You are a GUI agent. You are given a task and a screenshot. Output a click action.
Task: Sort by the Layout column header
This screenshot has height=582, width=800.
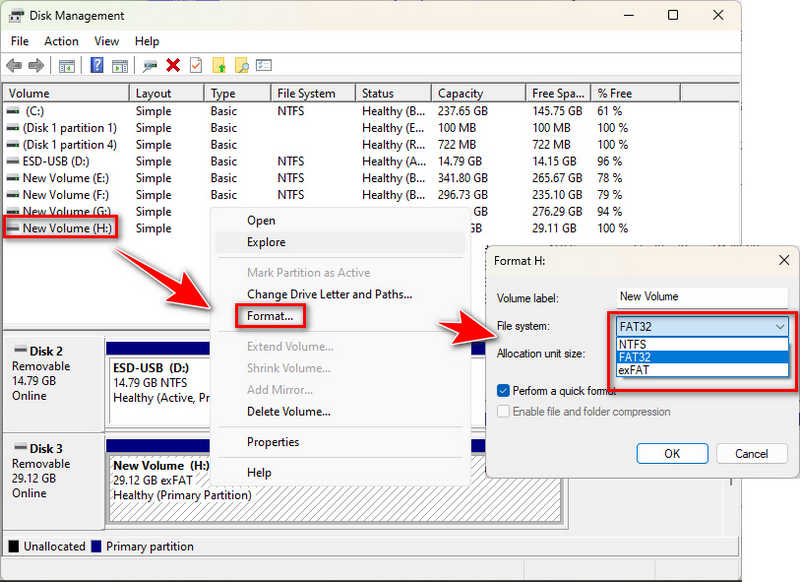tap(167, 93)
